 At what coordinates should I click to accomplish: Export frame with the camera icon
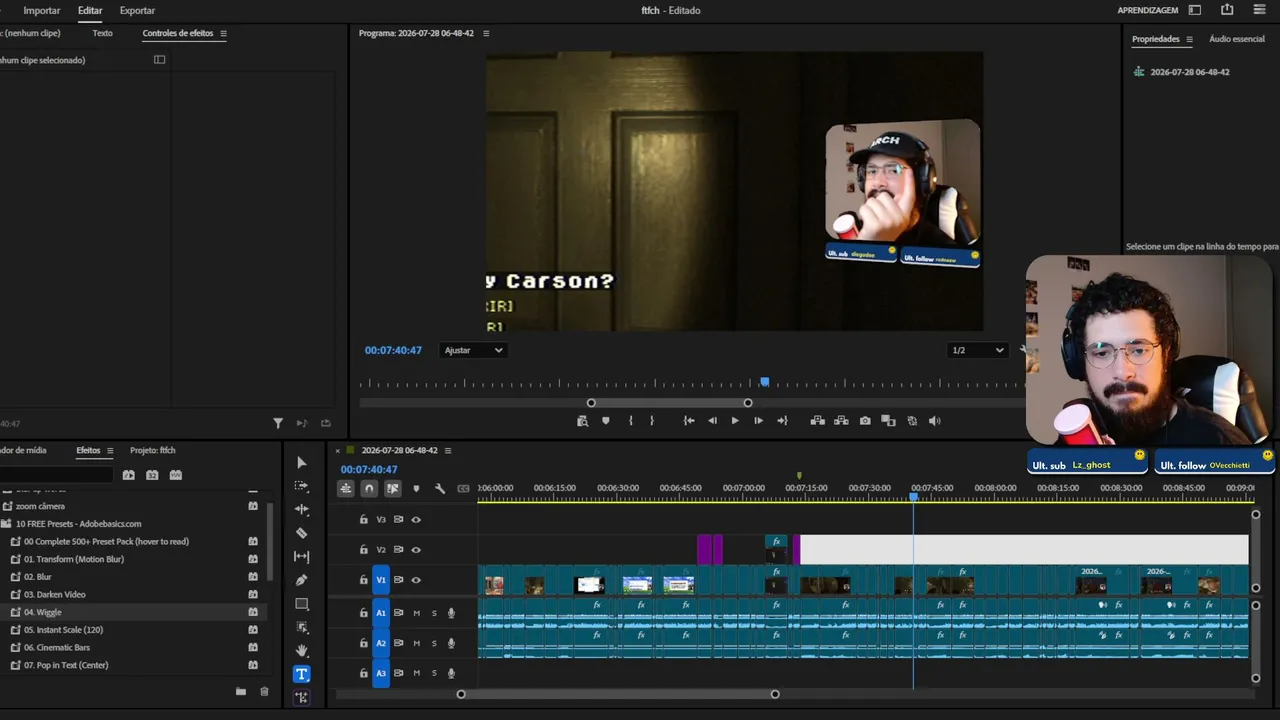tap(865, 421)
